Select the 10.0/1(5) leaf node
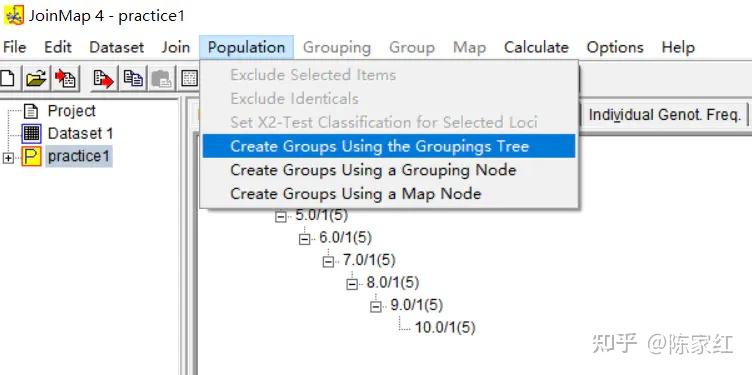The height and width of the screenshot is (375, 752). tap(445, 328)
